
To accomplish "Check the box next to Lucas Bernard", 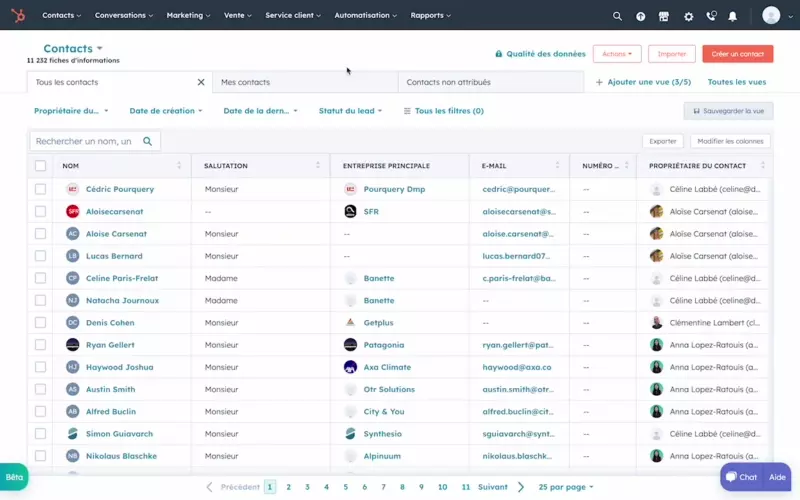I will click(x=41, y=256).
